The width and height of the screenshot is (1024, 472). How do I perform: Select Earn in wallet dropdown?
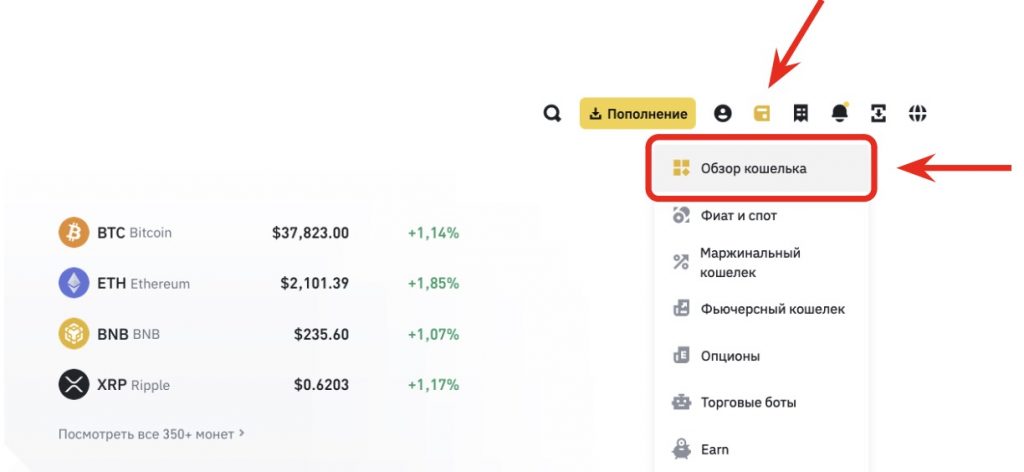coord(714,450)
